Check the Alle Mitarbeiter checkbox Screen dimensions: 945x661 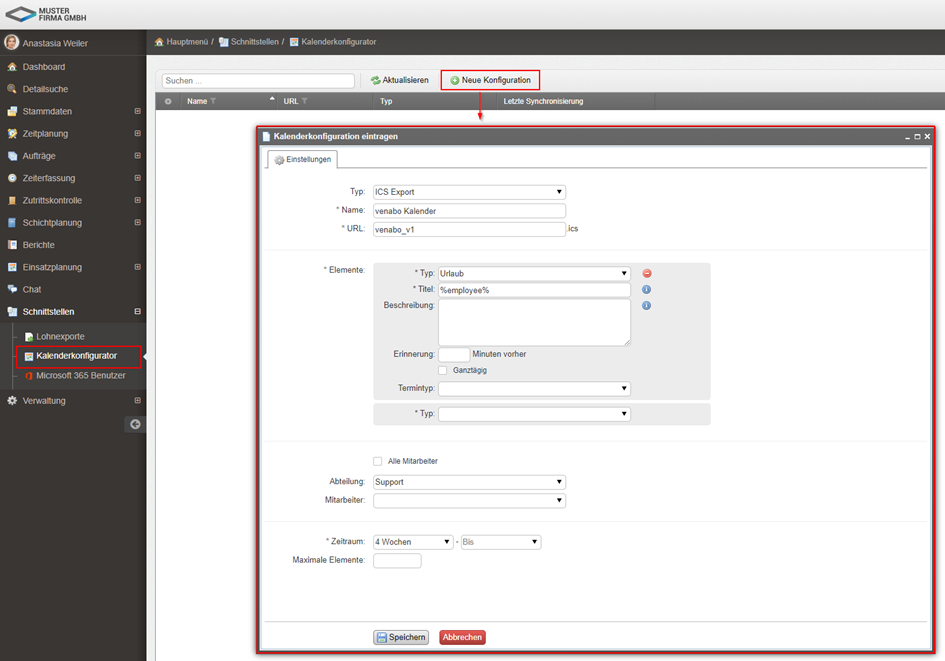coord(378,461)
